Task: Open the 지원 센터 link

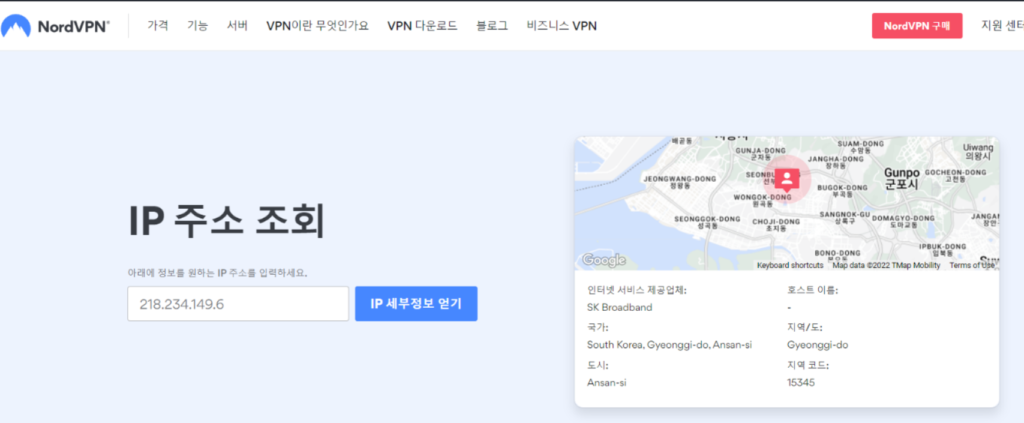Action: click(x=1002, y=25)
